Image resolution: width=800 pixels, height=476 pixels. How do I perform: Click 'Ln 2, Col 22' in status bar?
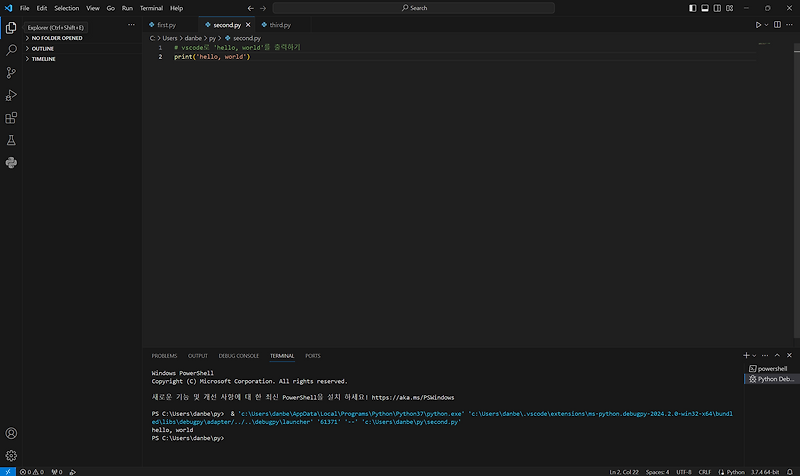623,472
